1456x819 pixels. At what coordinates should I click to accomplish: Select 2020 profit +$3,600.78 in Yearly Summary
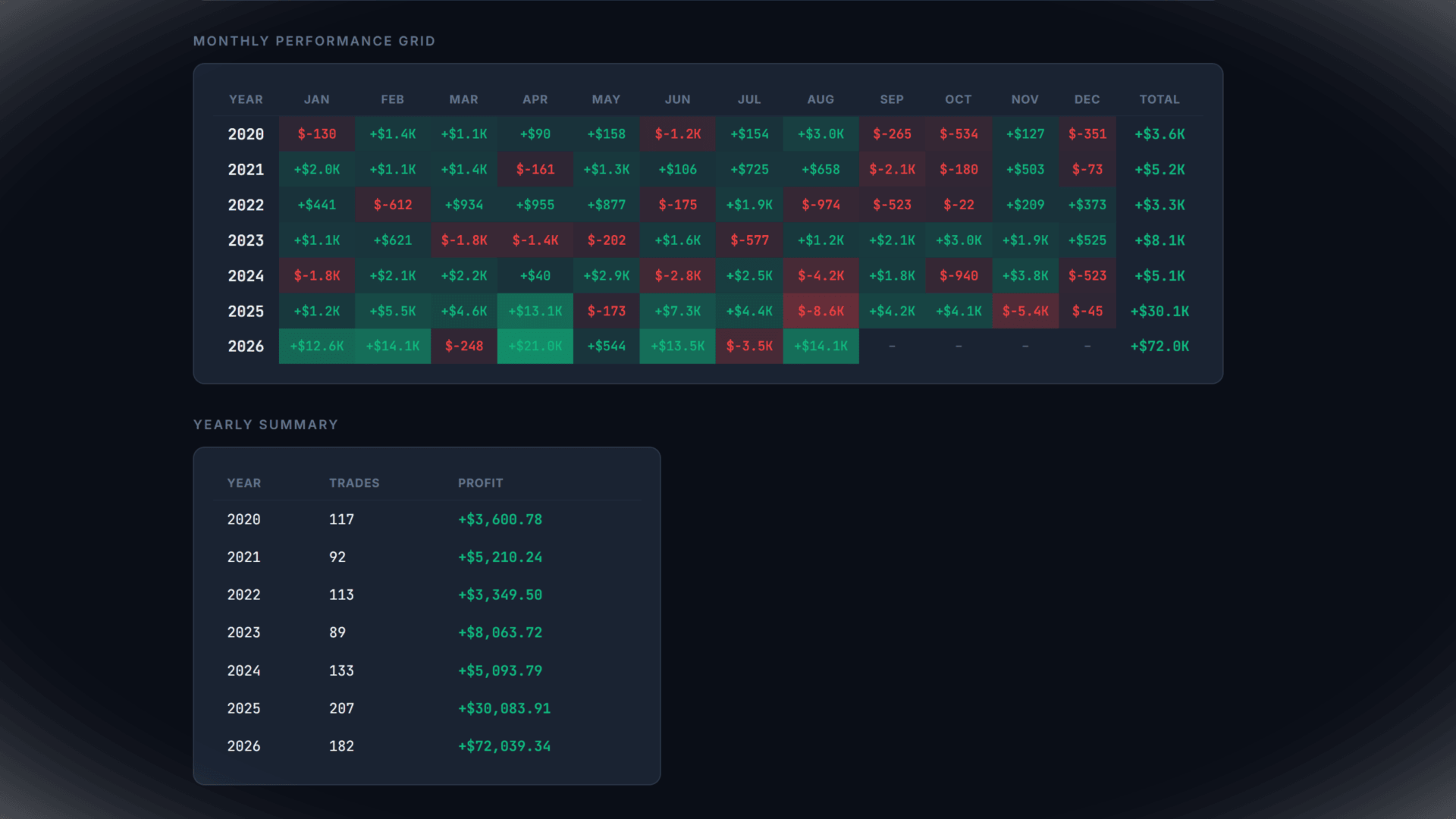click(x=500, y=519)
